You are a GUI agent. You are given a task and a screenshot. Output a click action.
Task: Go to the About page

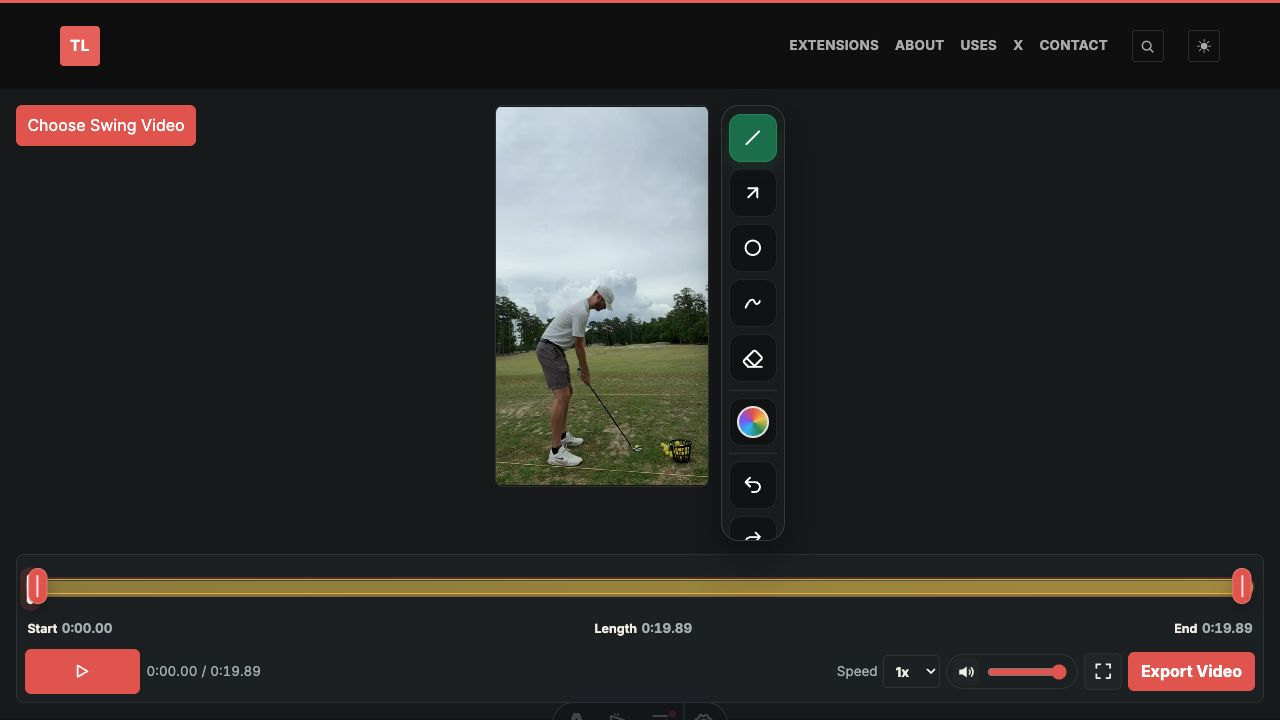point(919,45)
